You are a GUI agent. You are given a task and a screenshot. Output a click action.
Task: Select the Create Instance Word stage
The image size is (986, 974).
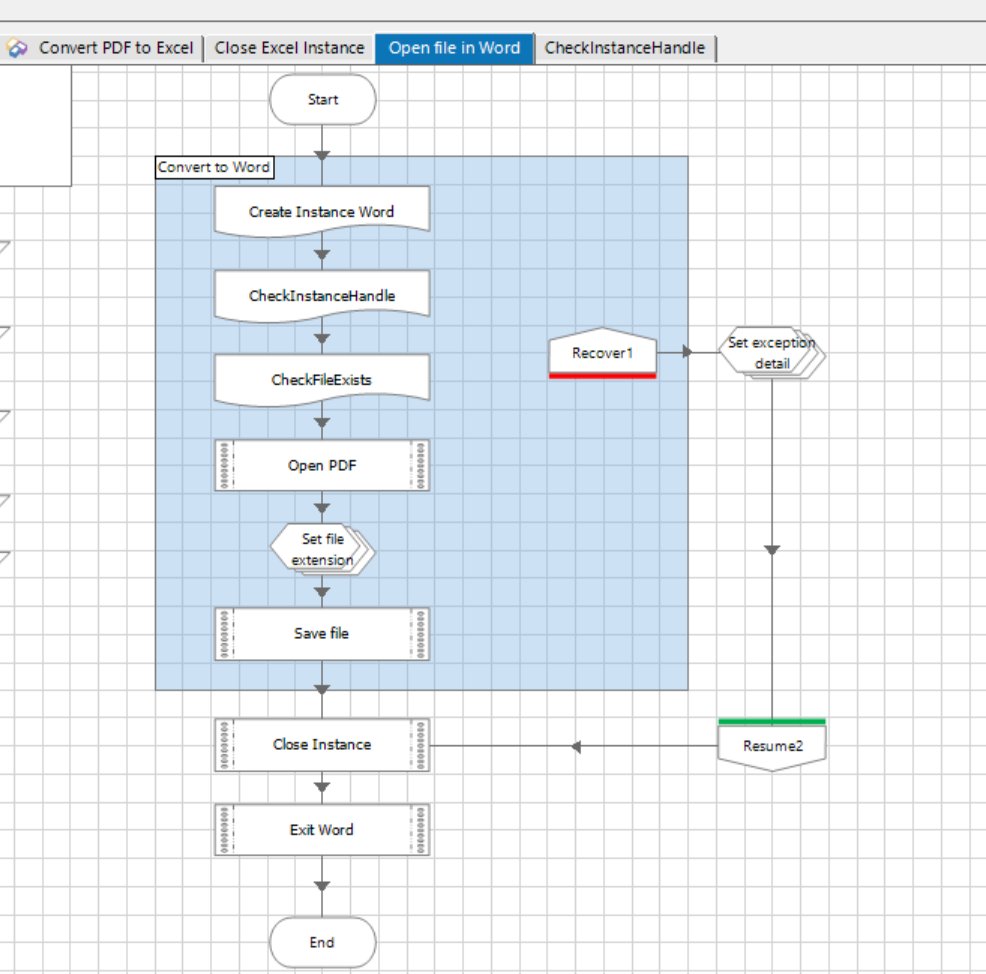click(x=322, y=212)
